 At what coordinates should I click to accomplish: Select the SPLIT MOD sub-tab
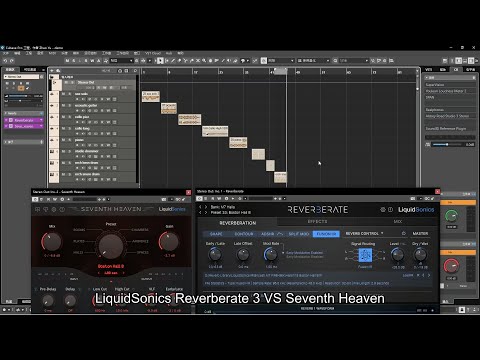(x=299, y=234)
